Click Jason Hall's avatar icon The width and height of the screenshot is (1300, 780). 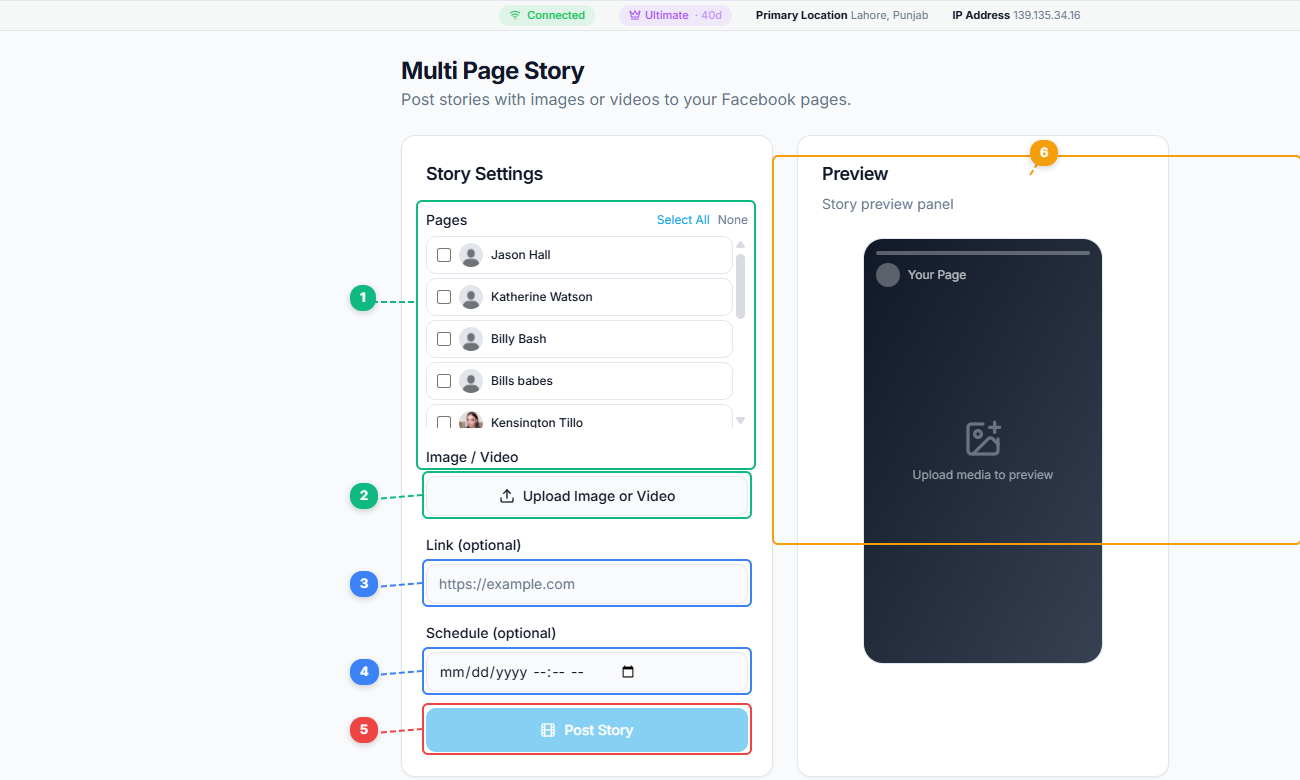[471, 255]
